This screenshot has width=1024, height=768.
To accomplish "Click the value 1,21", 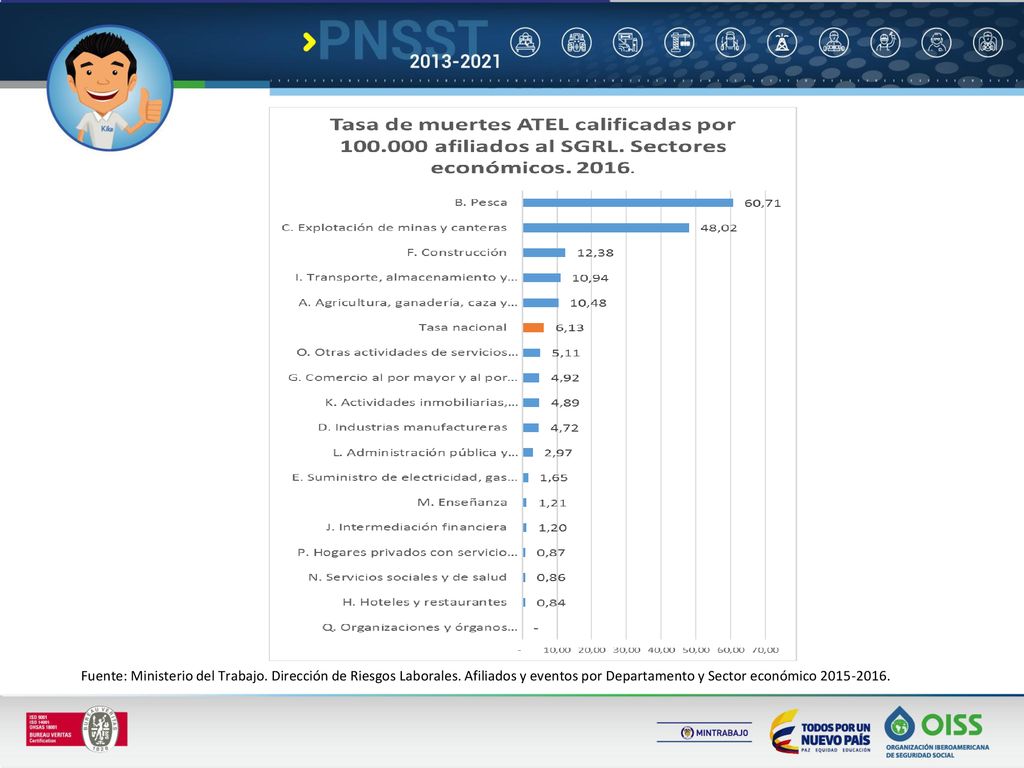I will pyautogui.click(x=552, y=503).
